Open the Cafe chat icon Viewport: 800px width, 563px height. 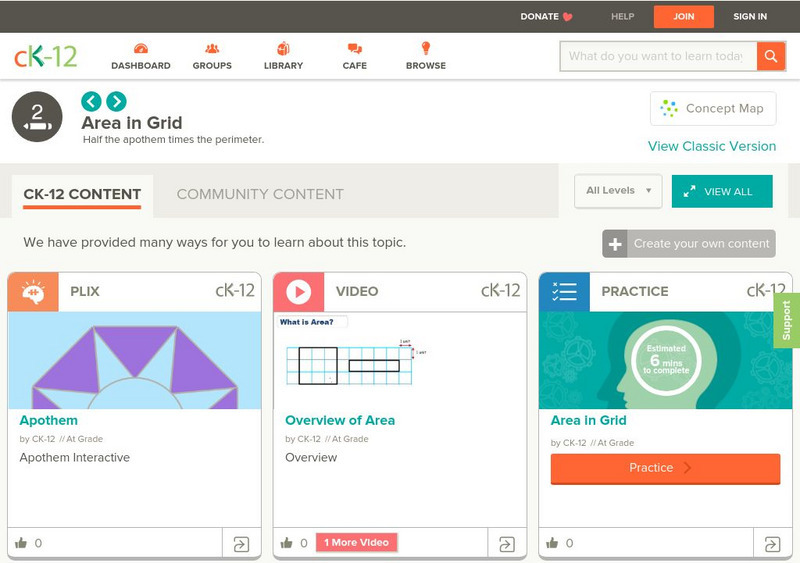355,49
